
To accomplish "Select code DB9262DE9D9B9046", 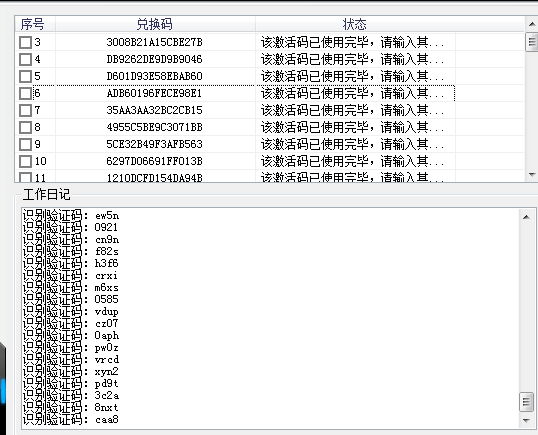I will pos(154,59).
